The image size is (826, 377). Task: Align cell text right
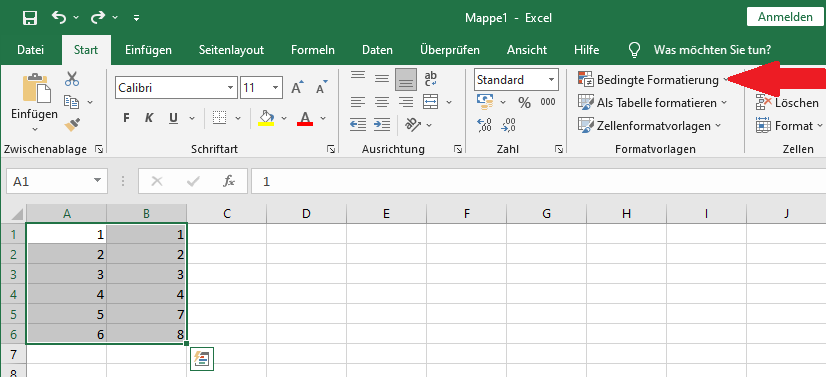(x=406, y=102)
